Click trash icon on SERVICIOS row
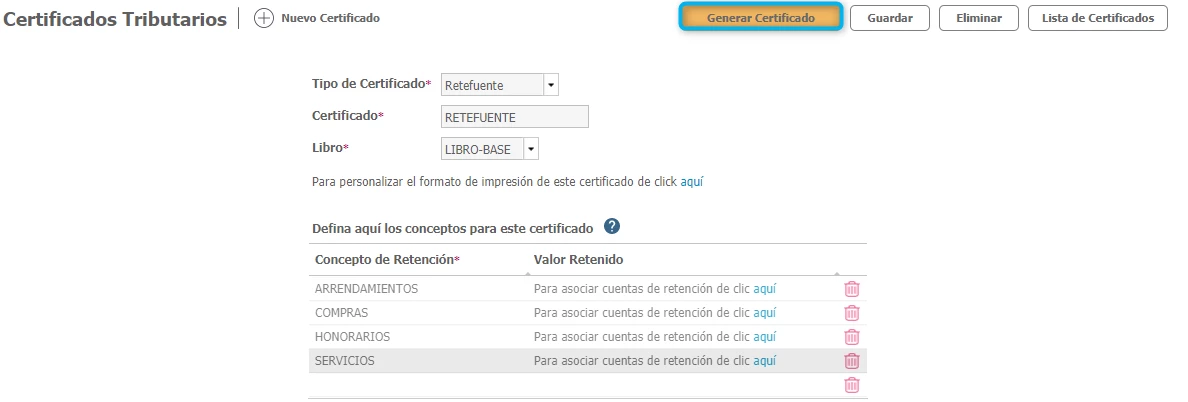Image resolution: width=1188 pixels, height=402 pixels. point(852,361)
